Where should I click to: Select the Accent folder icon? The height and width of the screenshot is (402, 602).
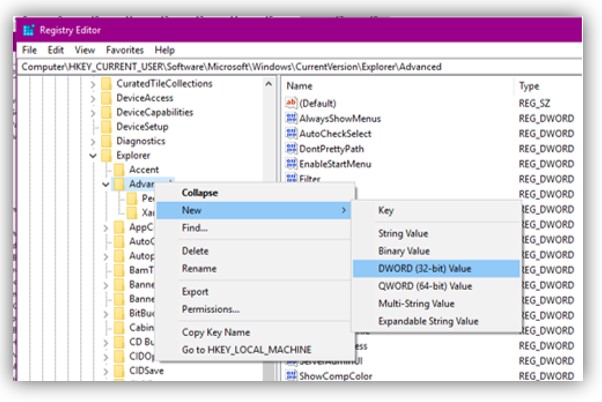click(x=119, y=170)
